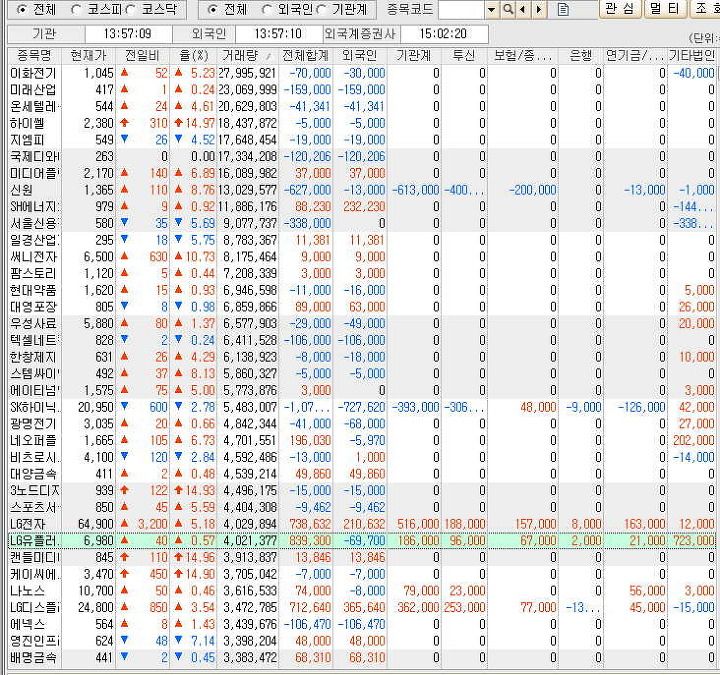Select the 외국인 investor radio button
Screen dimensions: 720x675
(266, 9)
